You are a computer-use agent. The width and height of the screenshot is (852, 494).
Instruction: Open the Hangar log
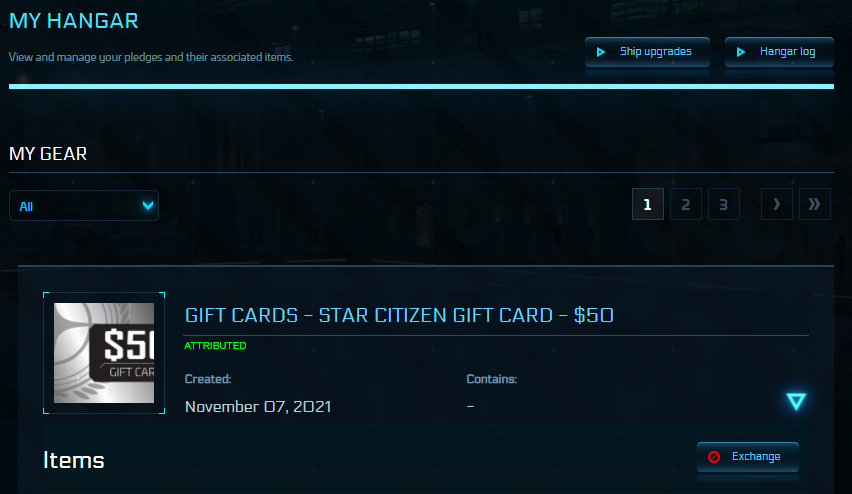(x=779, y=52)
